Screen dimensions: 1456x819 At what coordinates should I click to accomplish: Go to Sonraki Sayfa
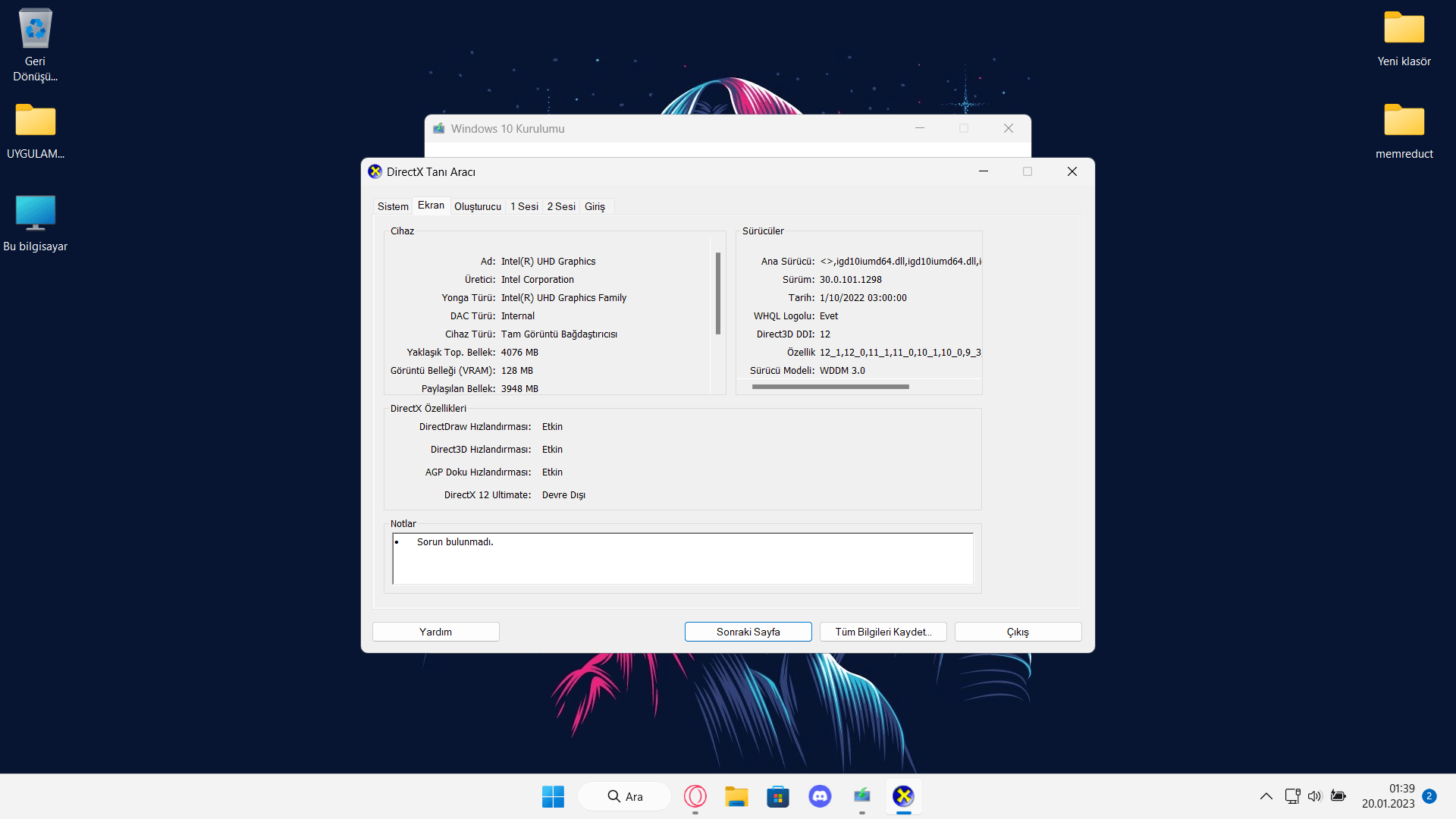(748, 632)
